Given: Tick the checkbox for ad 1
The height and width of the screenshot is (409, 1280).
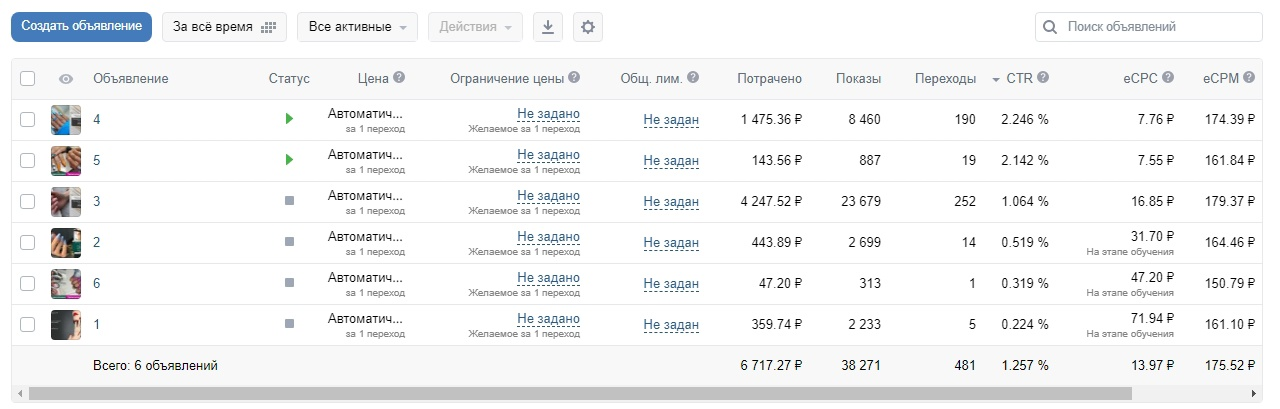Looking at the screenshot, I should 28,324.
